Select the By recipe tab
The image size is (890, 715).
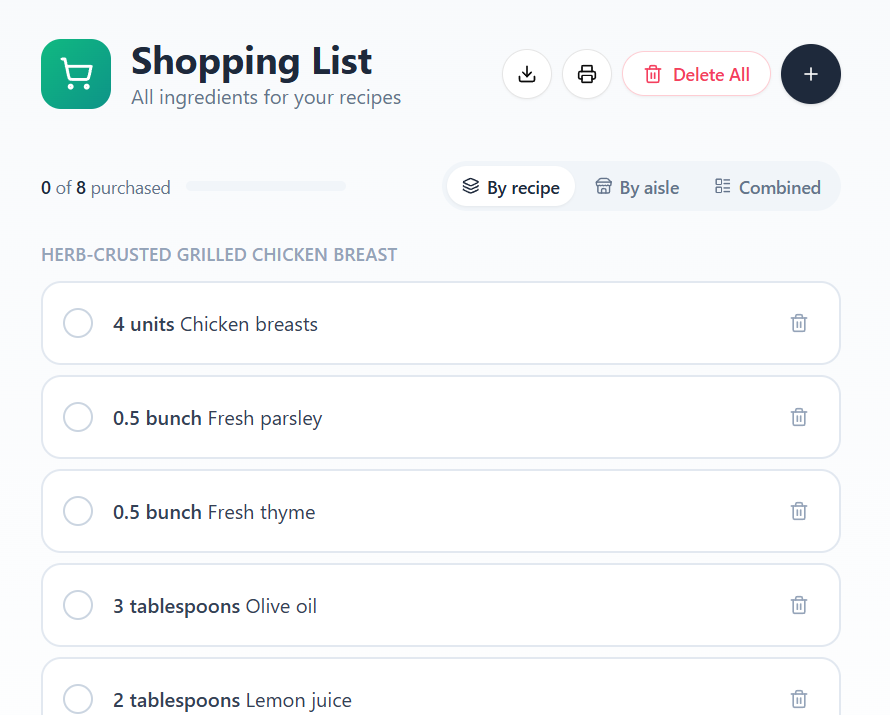point(511,187)
